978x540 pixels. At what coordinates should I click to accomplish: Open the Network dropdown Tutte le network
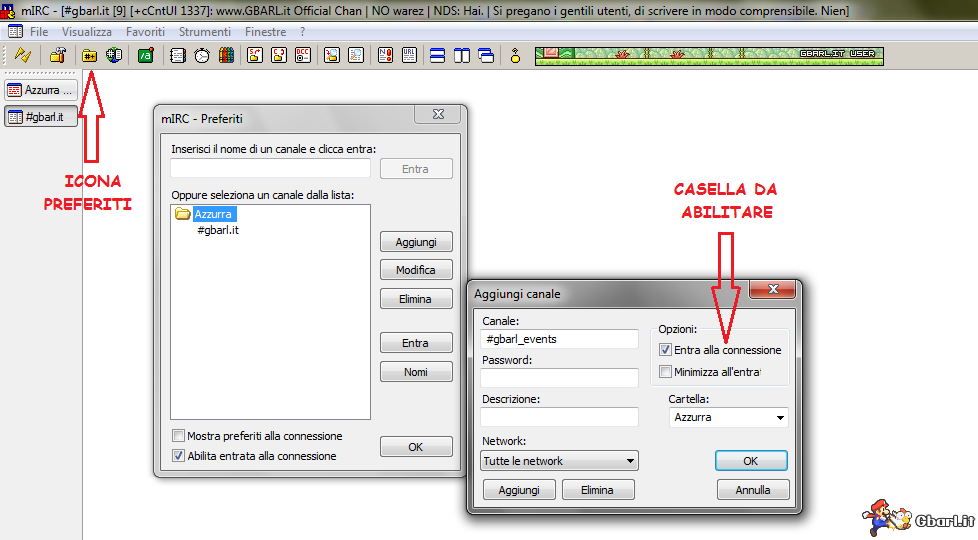point(559,461)
